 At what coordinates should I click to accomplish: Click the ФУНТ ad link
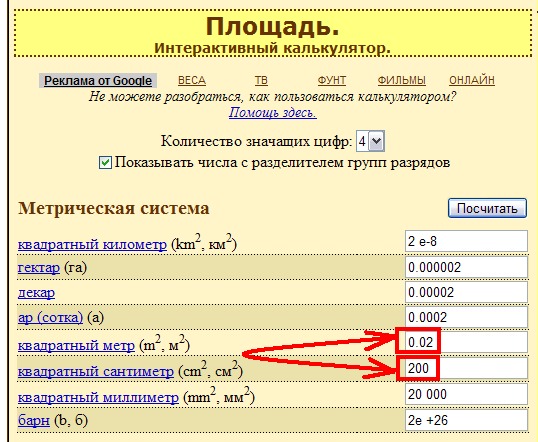[331, 80]
